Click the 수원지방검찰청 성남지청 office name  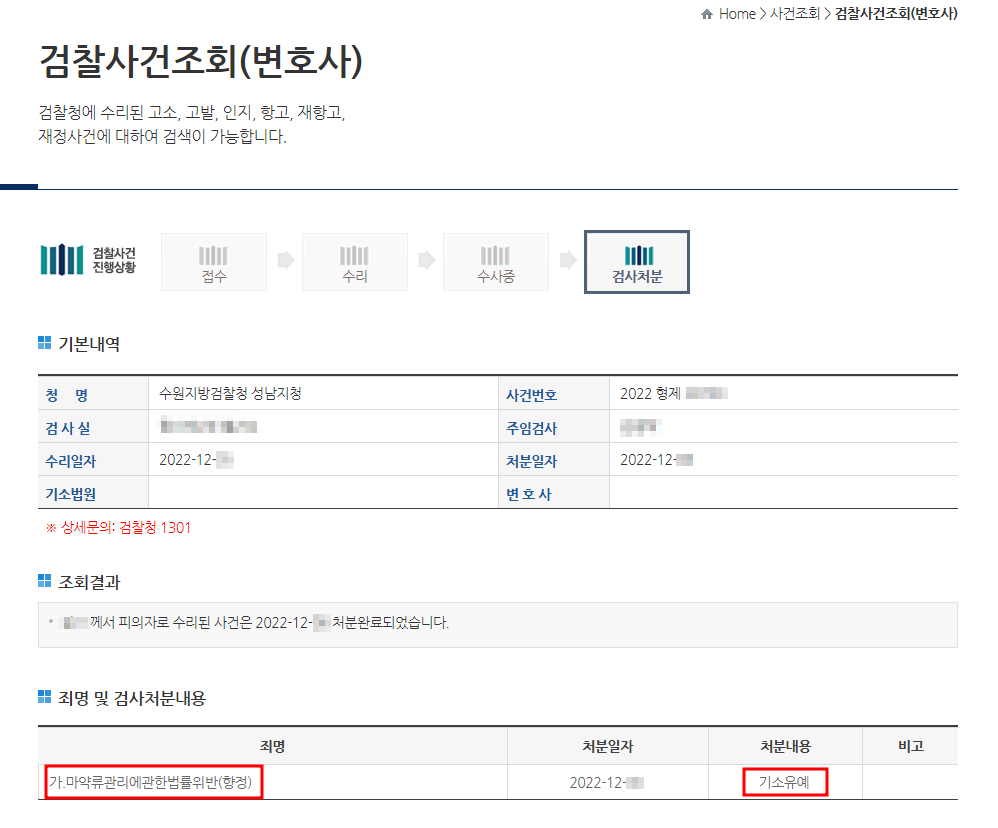(230, 393)
